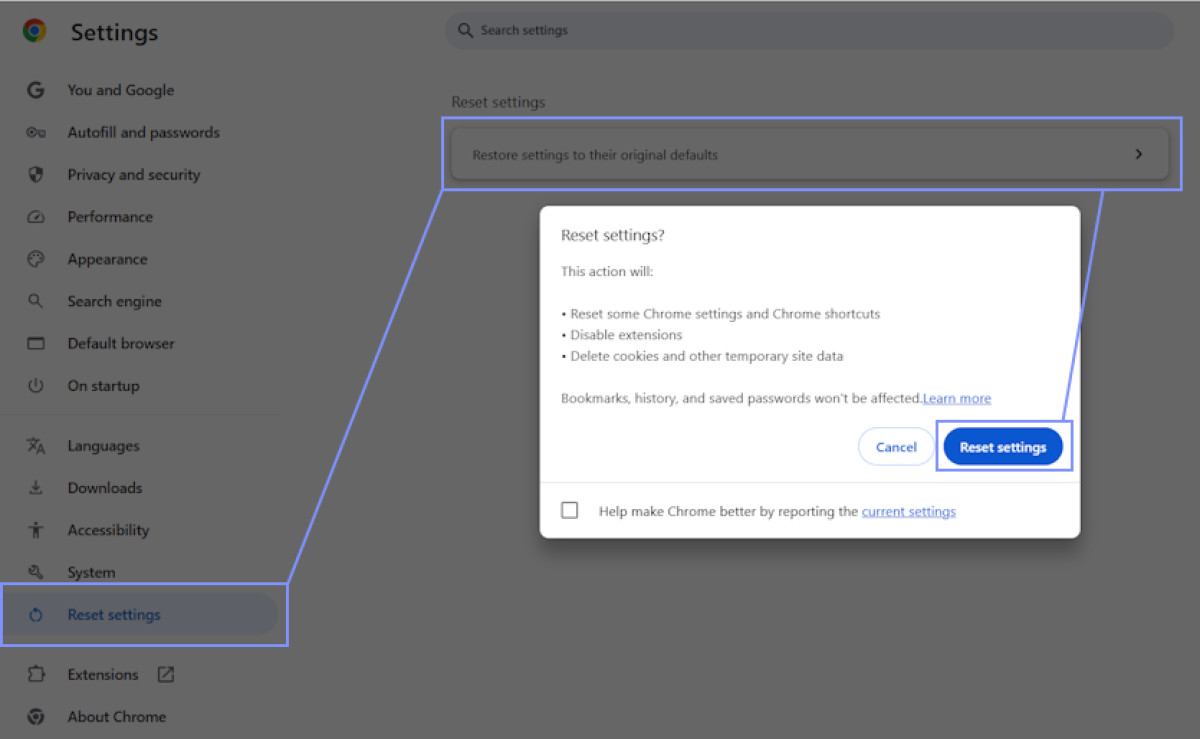The image size is (1200, 739).
Task: Go to Autofill and passwords
Action: (x=143, y=132)
